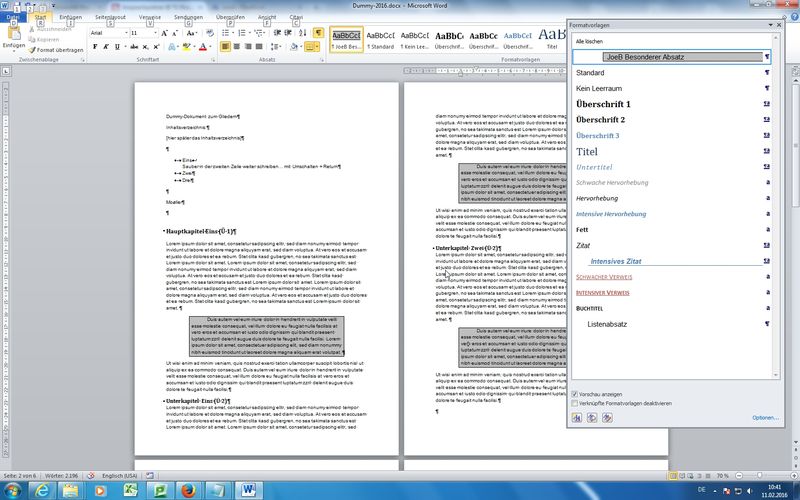800x500 pixels.
Task: Click the text highlight color icon
Action: 184,46
